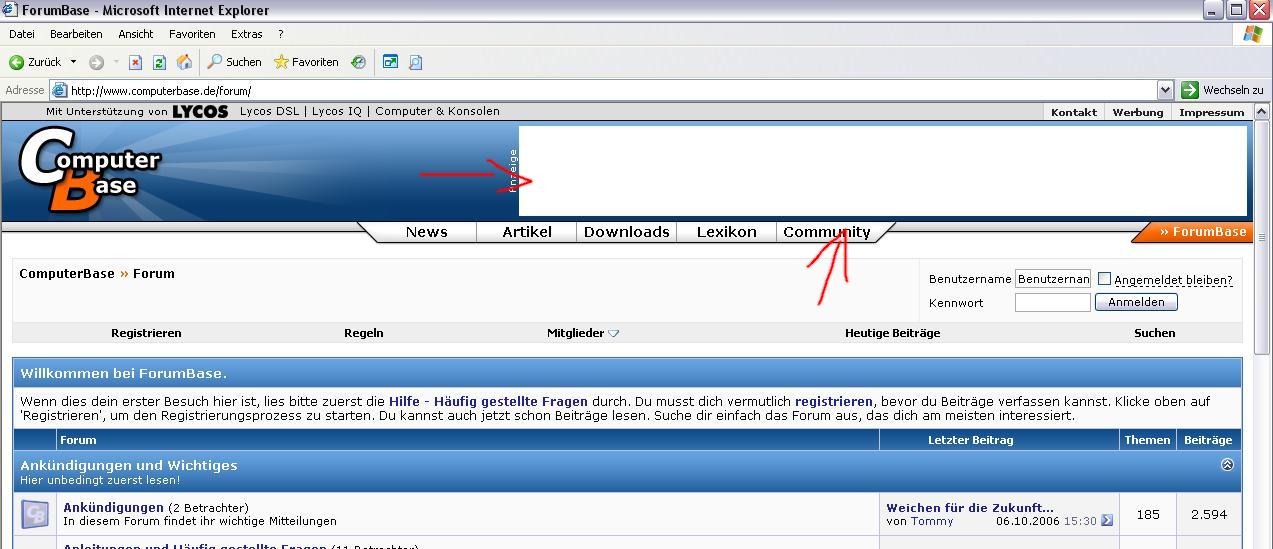Open the ? help menu

point(281,34)
